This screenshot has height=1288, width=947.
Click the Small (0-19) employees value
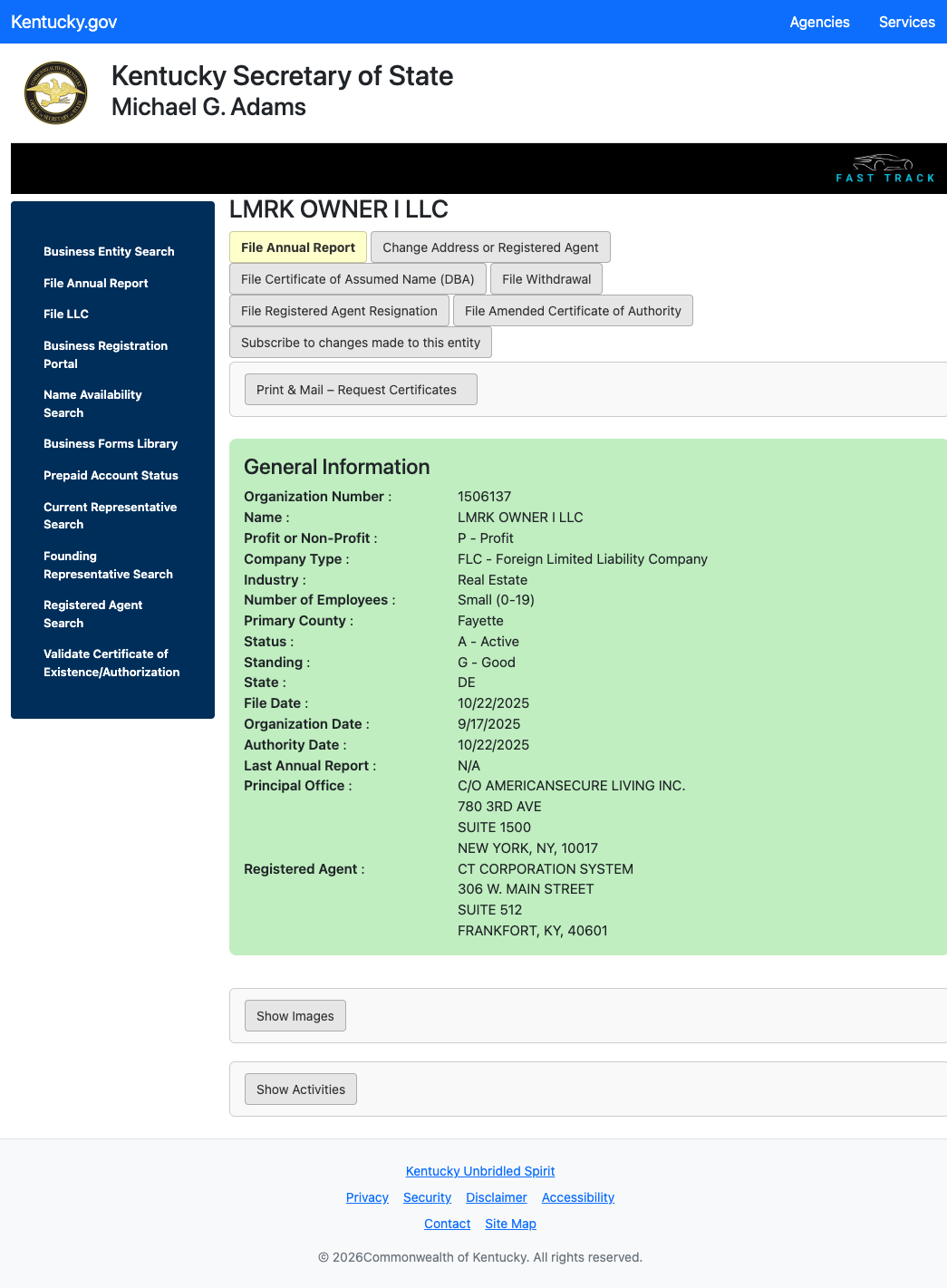pos(496,600)
